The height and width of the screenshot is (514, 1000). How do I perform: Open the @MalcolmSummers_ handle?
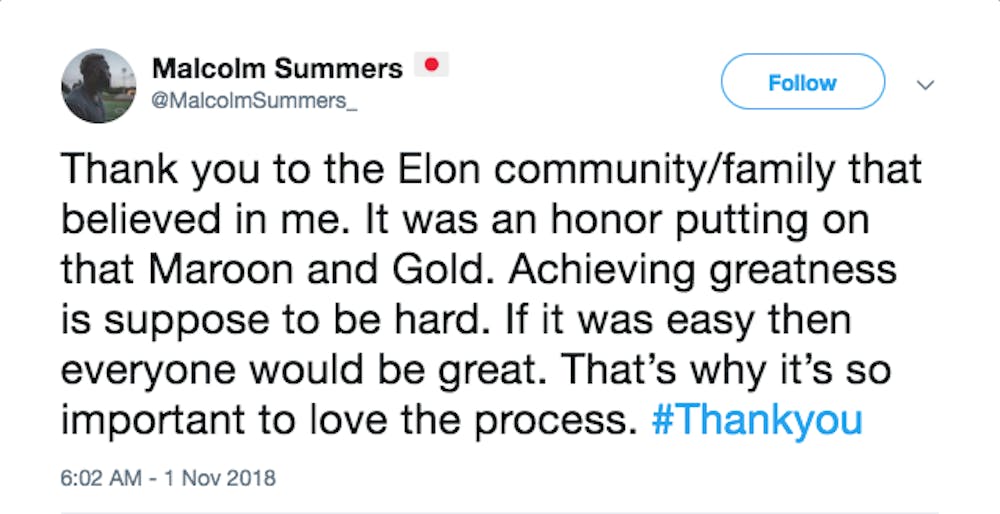[x=254, y=100]
